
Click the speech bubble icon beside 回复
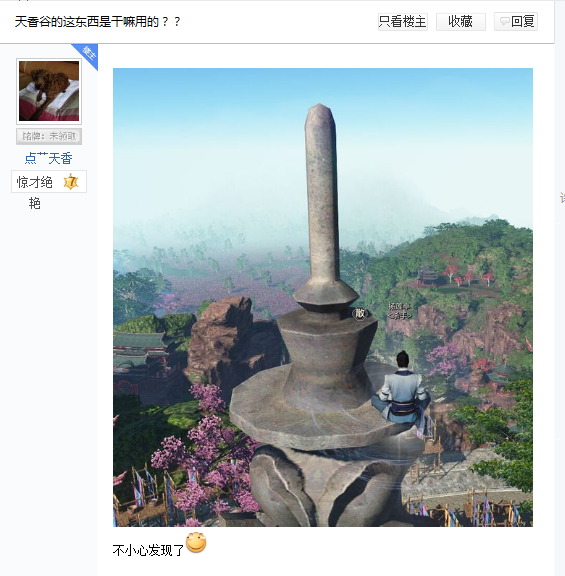[505, 21]
